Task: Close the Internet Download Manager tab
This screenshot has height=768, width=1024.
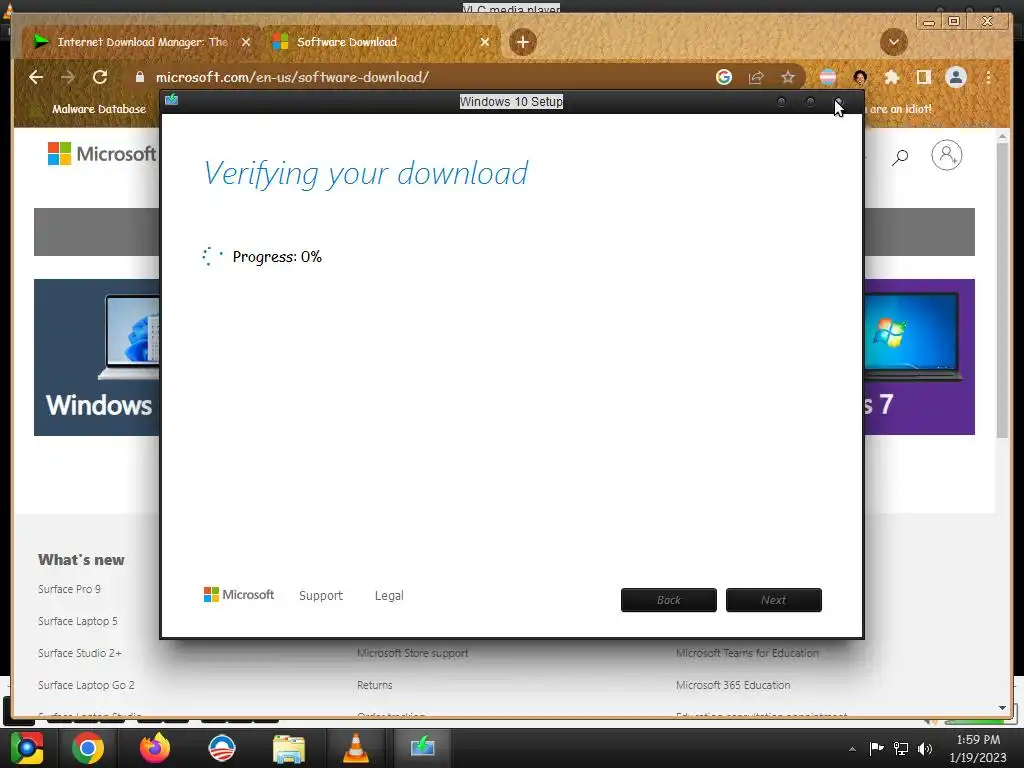Action: tap(246, 42)
